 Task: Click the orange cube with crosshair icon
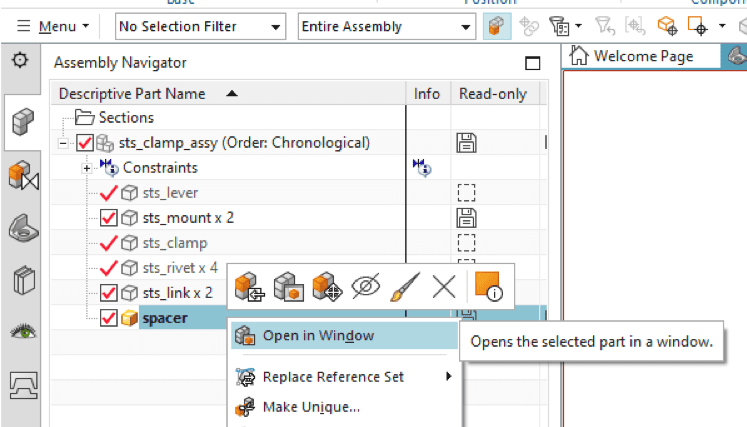[667, 25]
